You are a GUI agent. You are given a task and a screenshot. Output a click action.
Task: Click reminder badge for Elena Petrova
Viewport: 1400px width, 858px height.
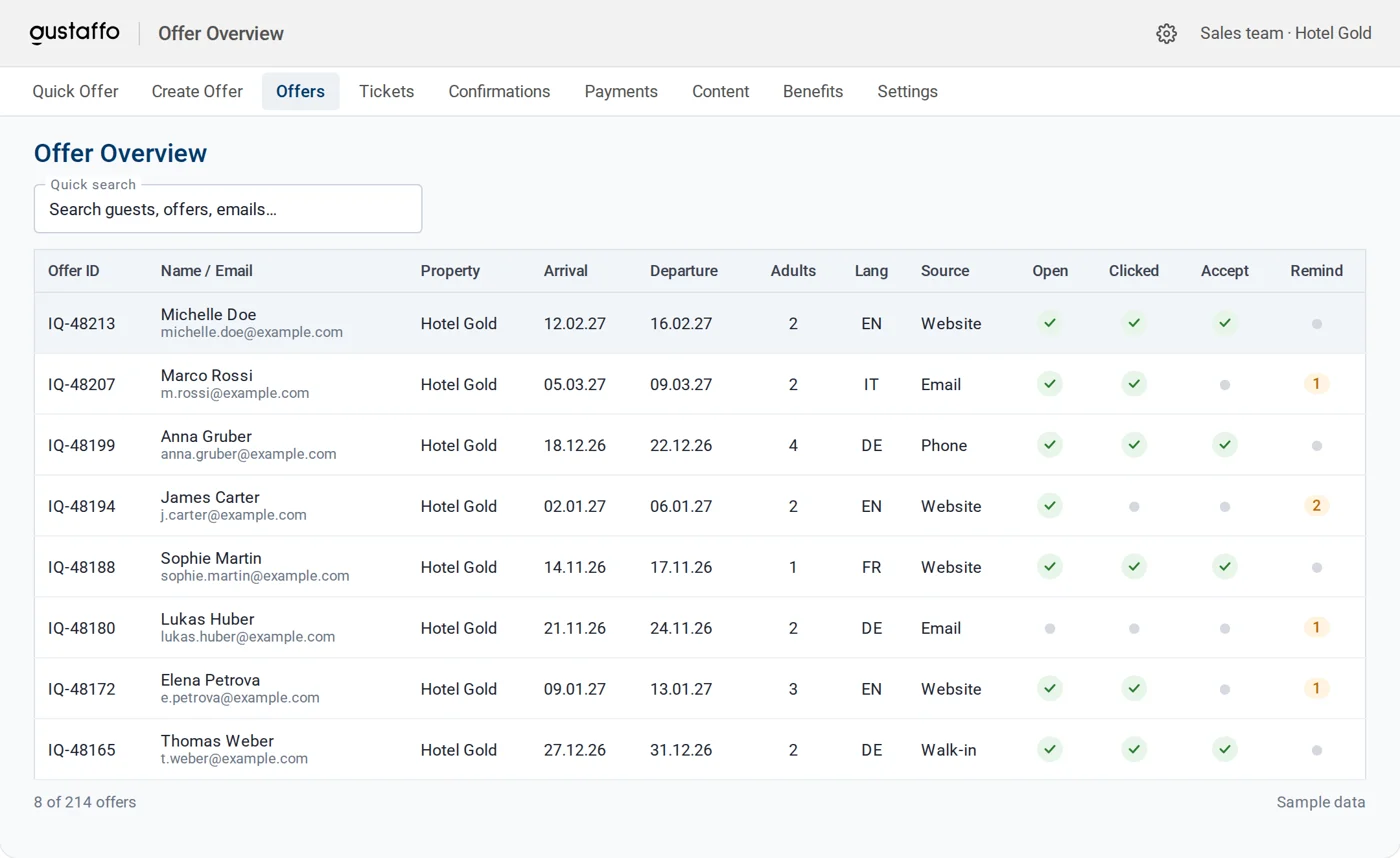(x=1316, y=689)
